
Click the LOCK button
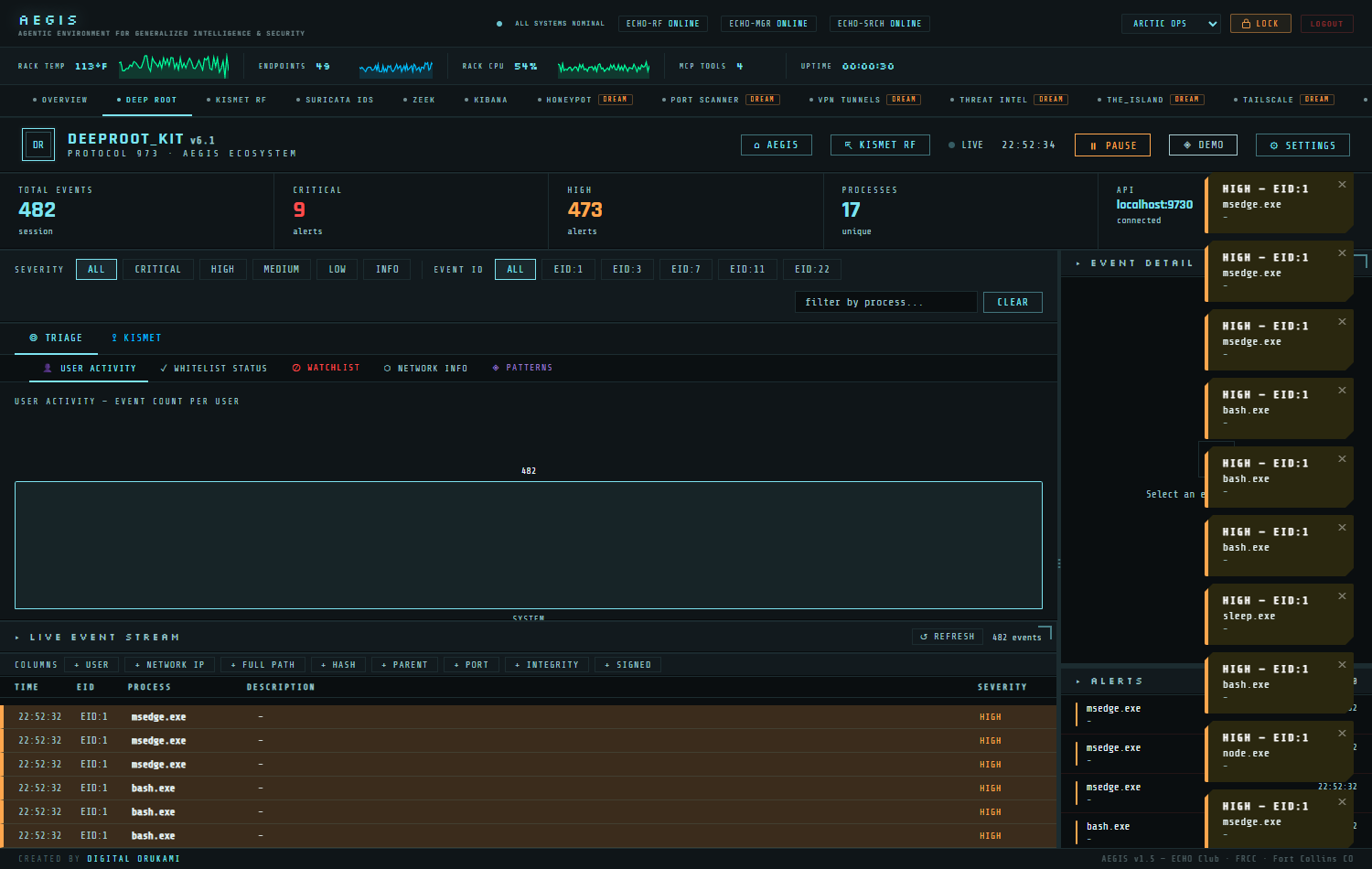click(x=1260, y=24)
